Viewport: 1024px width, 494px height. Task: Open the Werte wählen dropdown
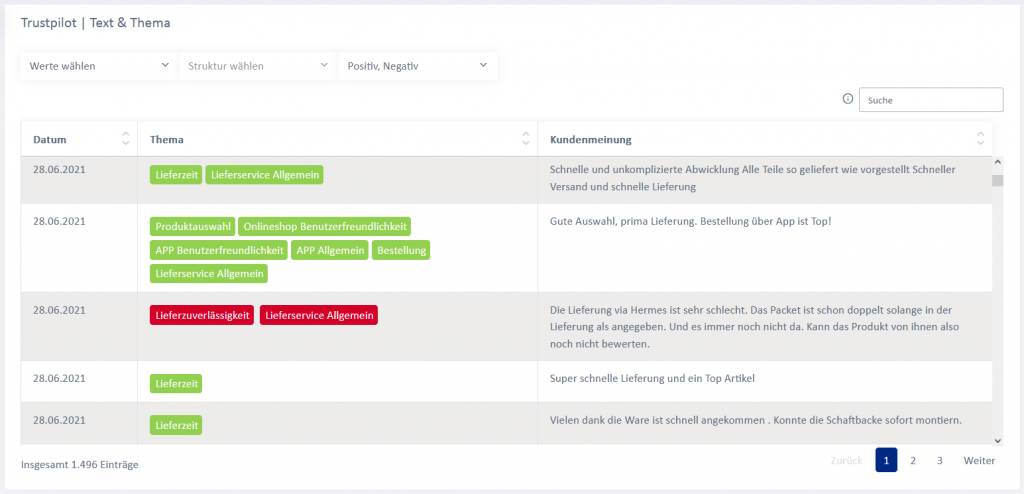(99, 66)
